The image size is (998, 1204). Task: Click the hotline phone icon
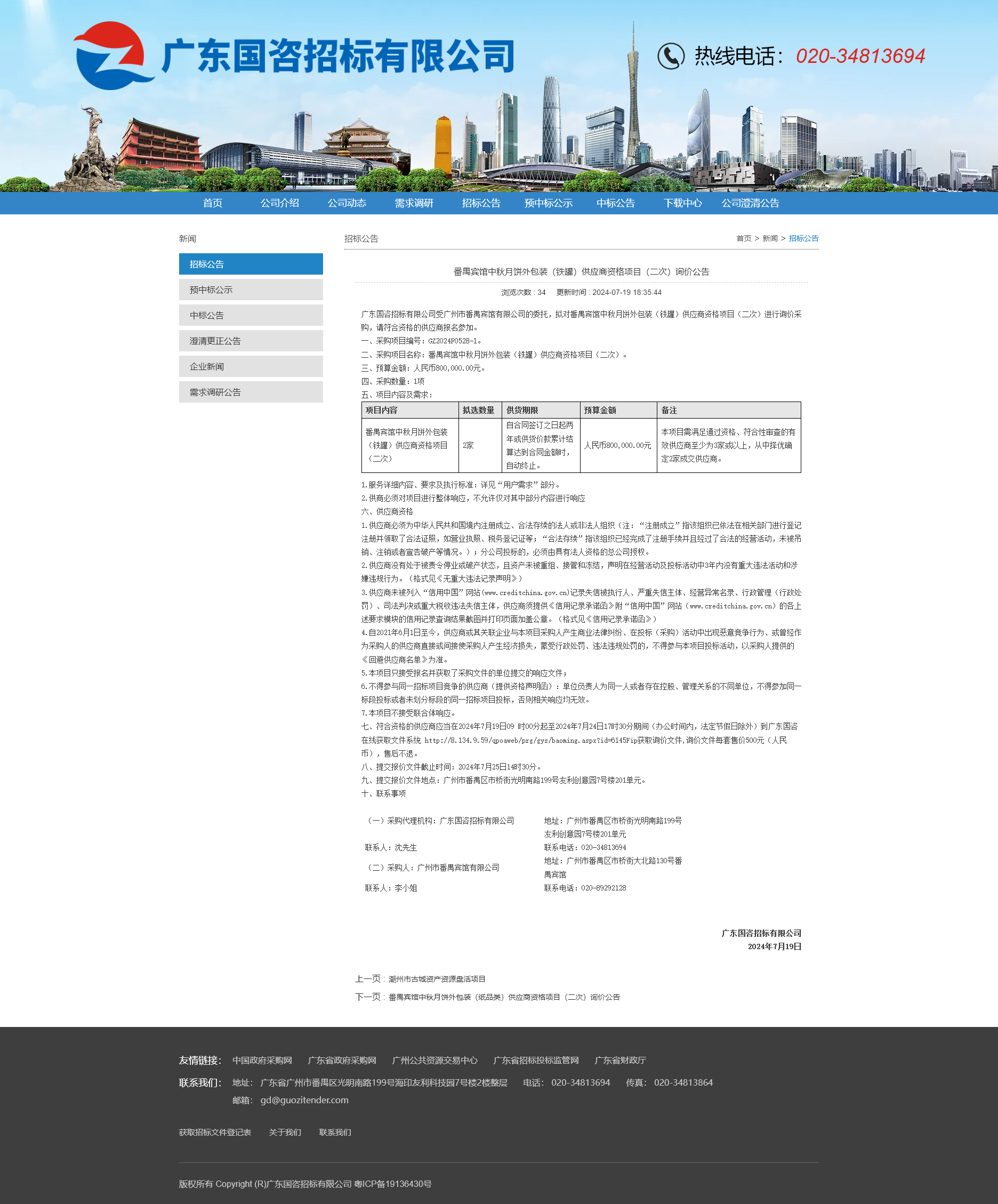pyautogui.click(x=671, y=56)
